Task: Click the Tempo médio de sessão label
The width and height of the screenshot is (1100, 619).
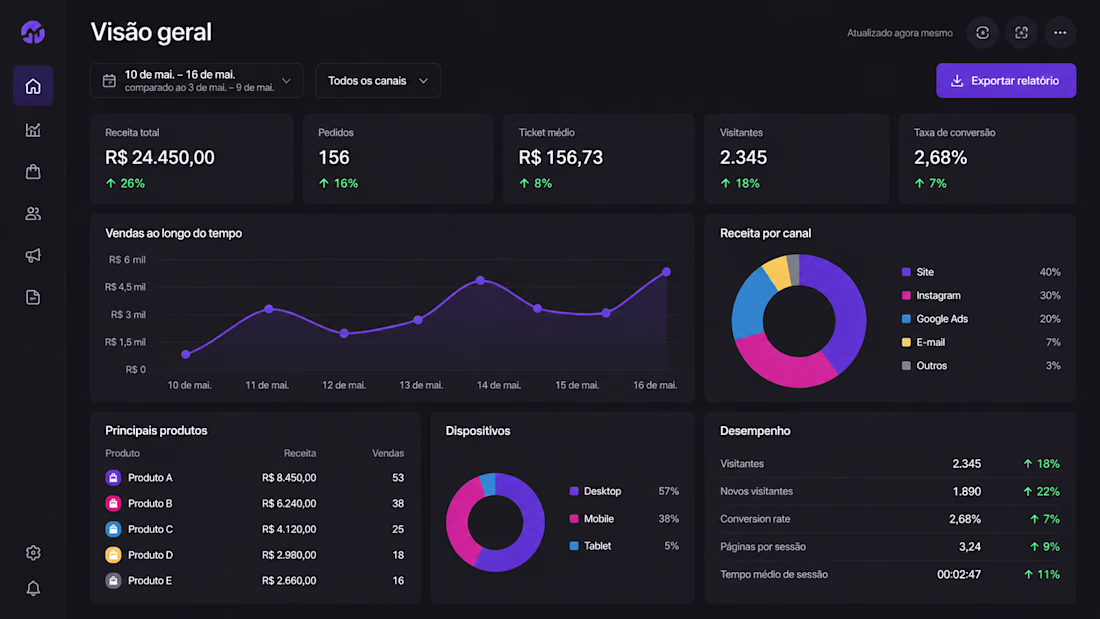Action: pyautogui.click(x=774, y=574)
